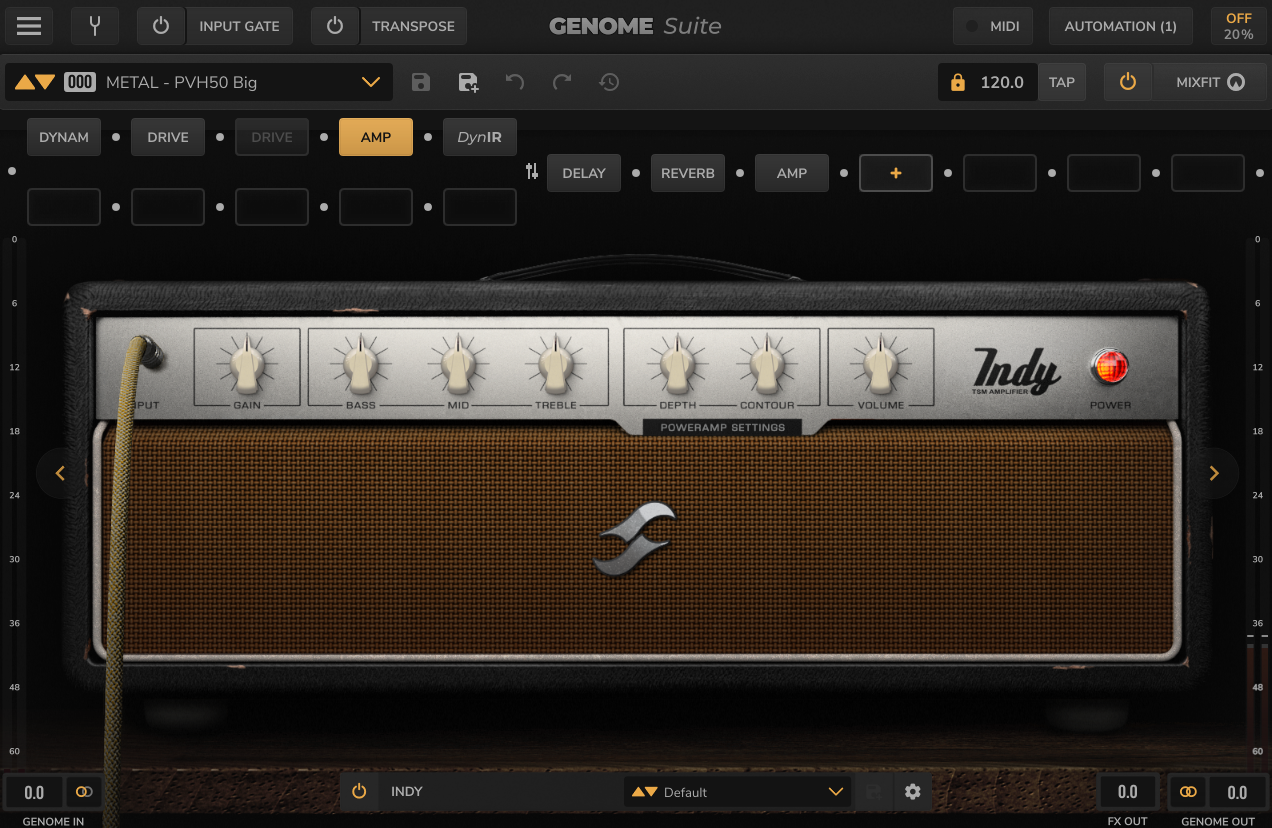The width and height of the screenshot is (1272, 828).
Task: Select the dimmed DRIVE block
Action: (272, 137)
